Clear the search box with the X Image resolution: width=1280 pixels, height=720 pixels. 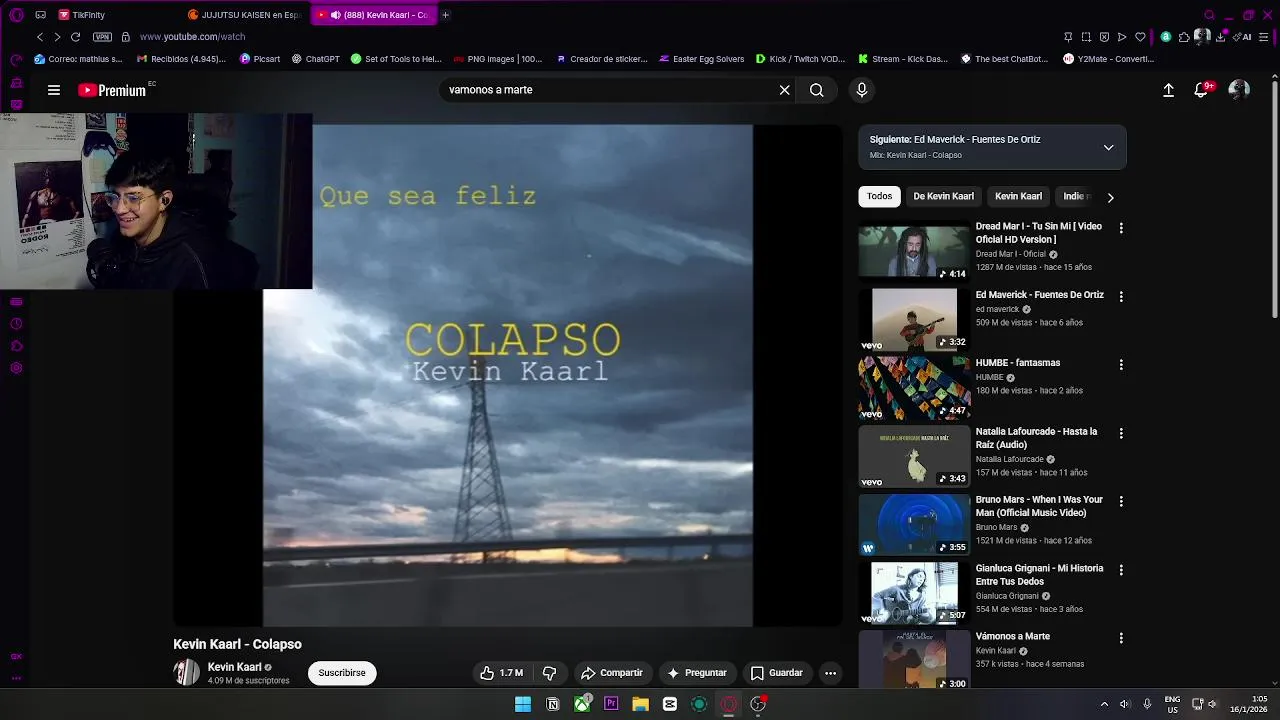(x=785, y=90)
